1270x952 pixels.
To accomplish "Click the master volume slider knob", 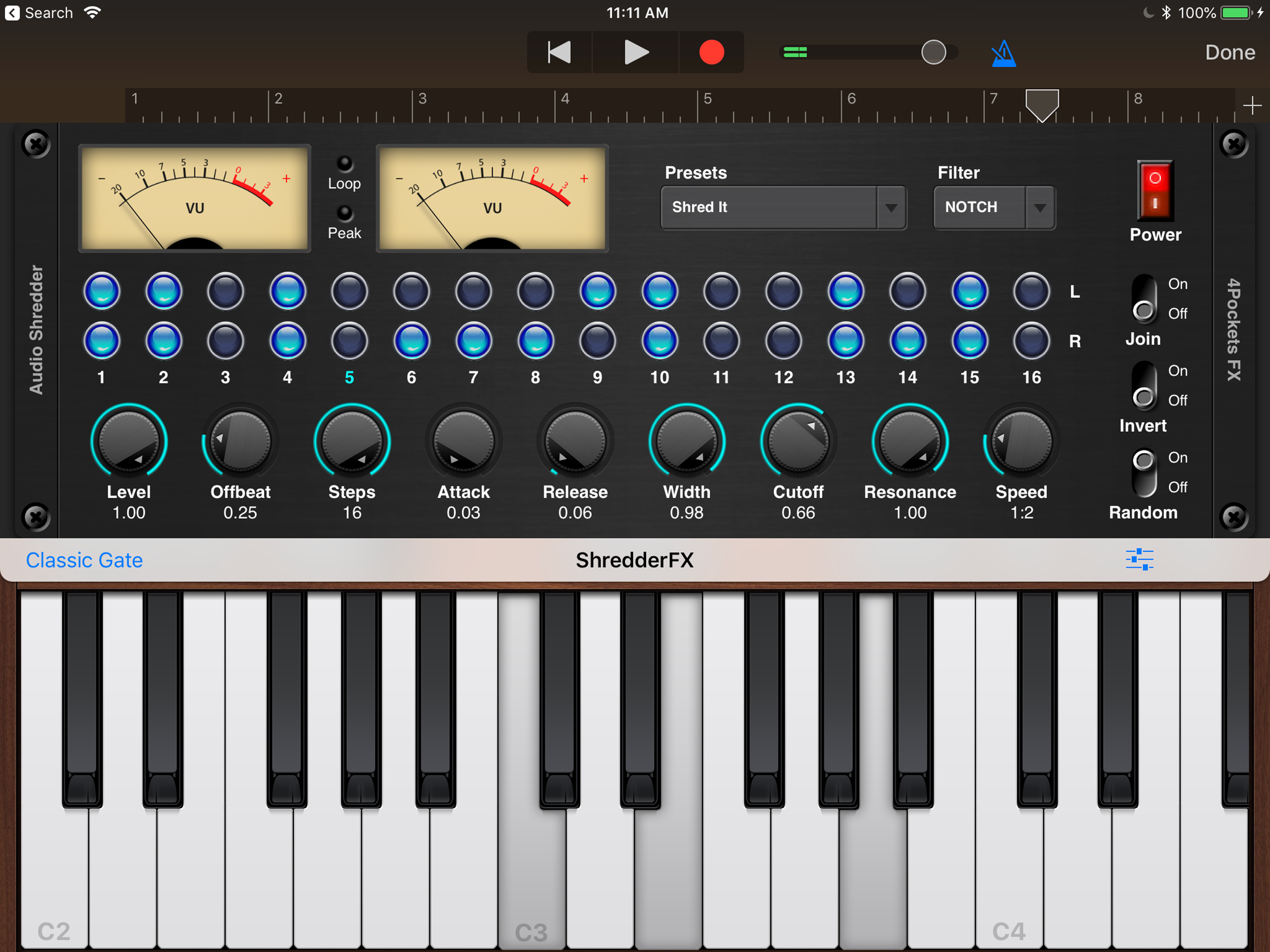I will click(x=933, y=52).
